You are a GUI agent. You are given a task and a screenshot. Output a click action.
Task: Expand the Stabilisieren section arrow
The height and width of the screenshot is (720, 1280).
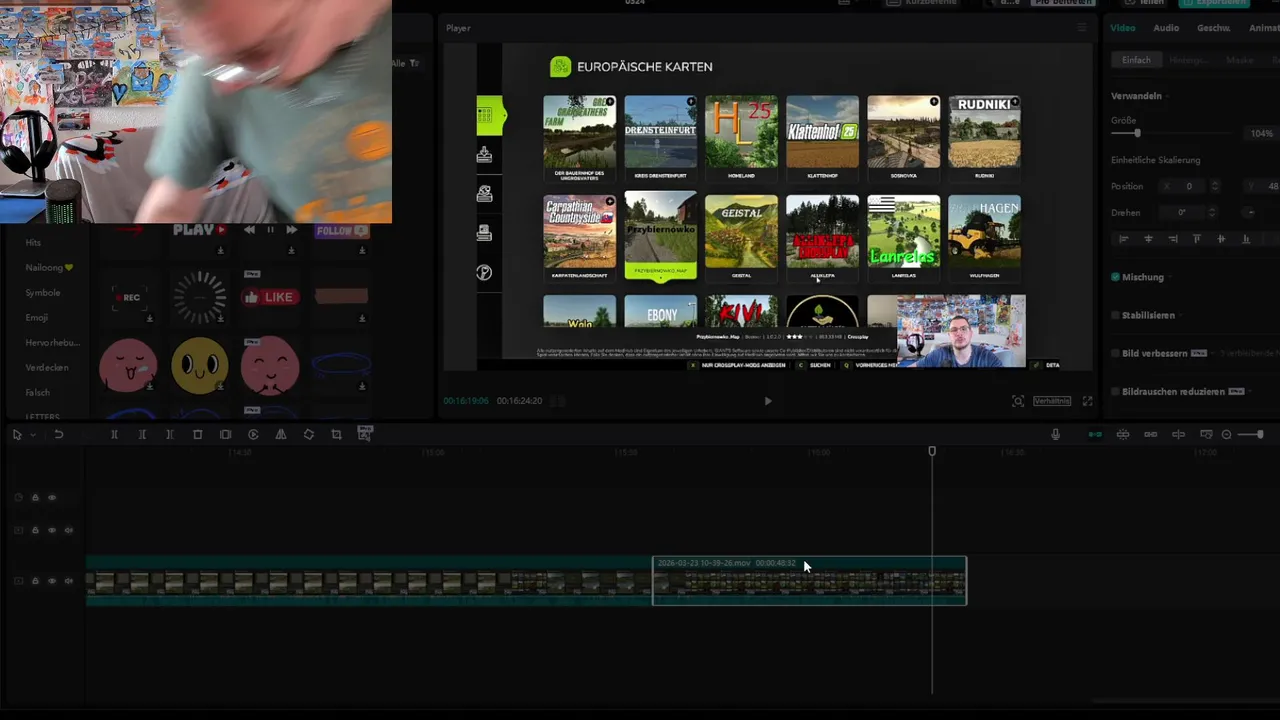(1181, 315)
